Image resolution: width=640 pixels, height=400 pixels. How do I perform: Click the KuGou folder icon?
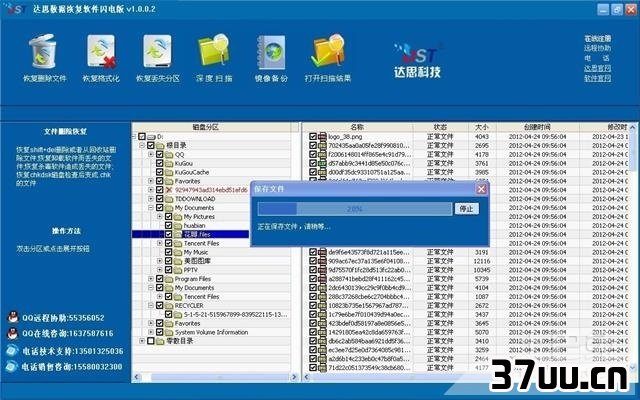pos(169,163)
